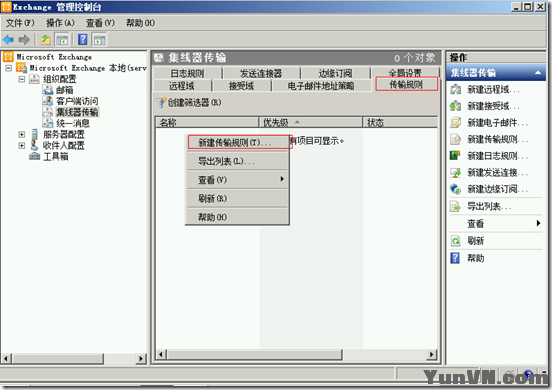Click the 创建筛选器(R) link

194,102
